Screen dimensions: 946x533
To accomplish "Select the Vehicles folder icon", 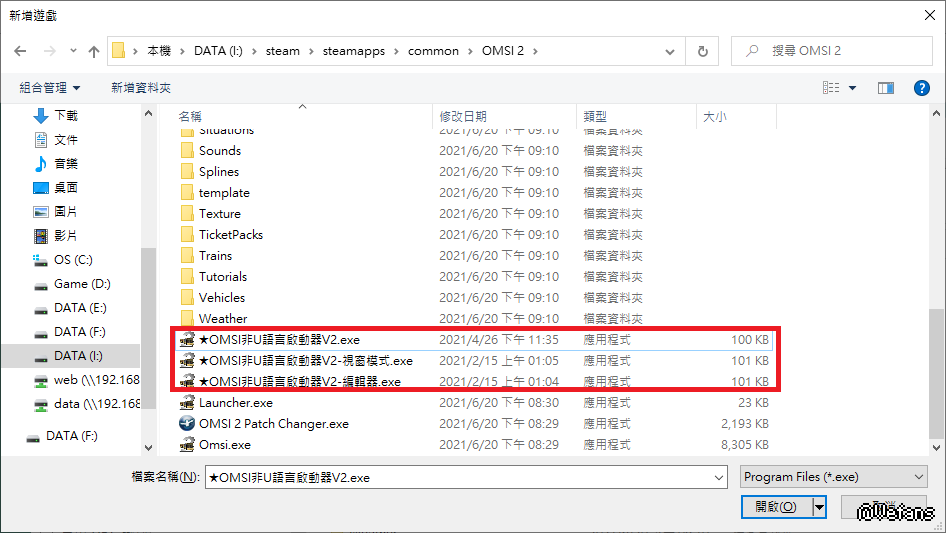I will [188, 298].
